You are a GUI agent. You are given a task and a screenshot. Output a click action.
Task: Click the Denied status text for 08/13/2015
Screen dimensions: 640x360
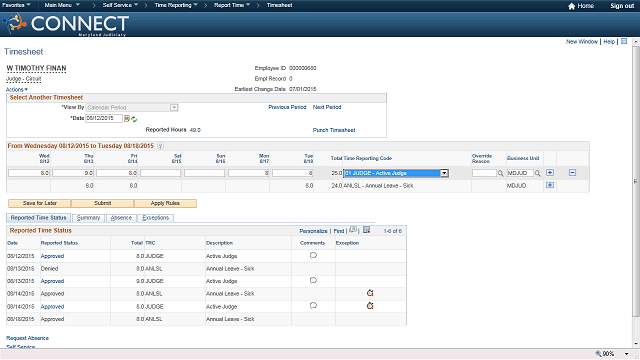(49, 269)
